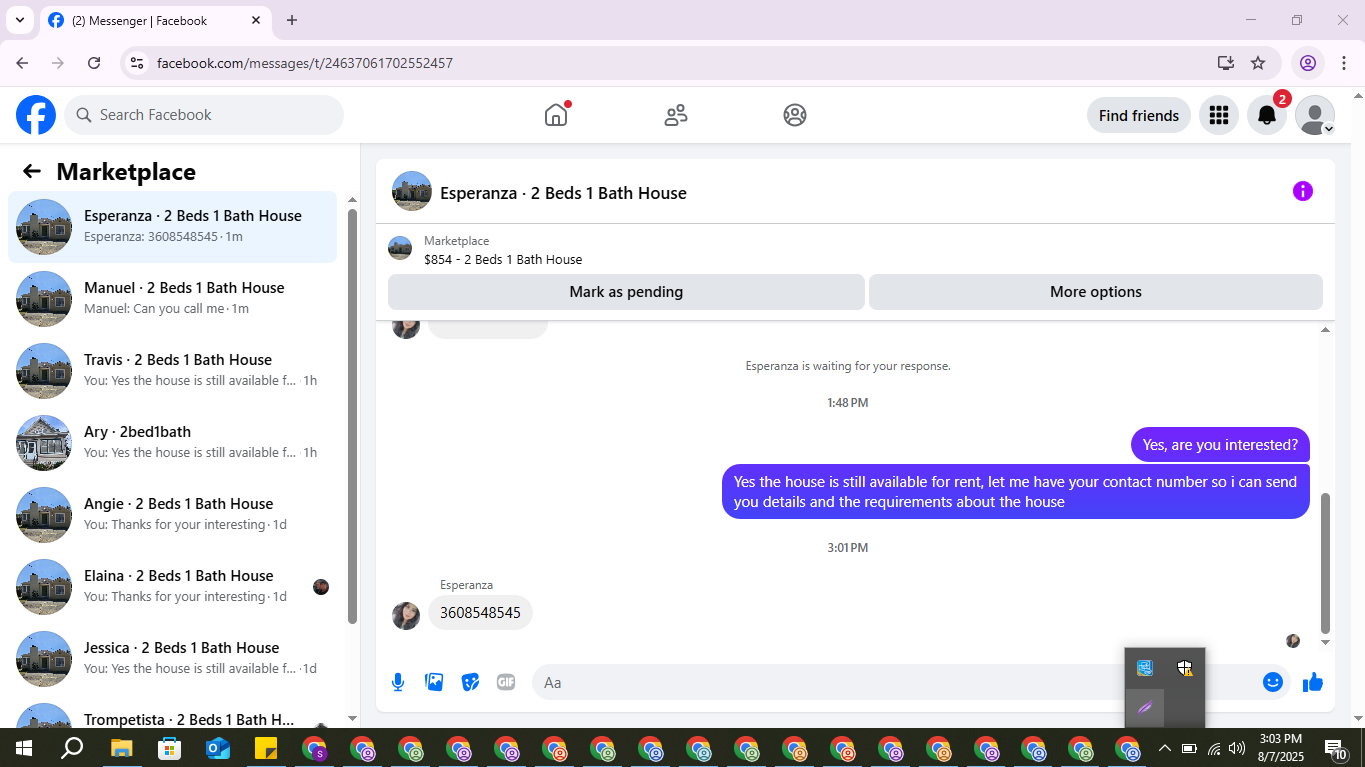Click the "Yes, are you interested?" message
This screenshot has height=767, width=1365.
pos(1220,445)
